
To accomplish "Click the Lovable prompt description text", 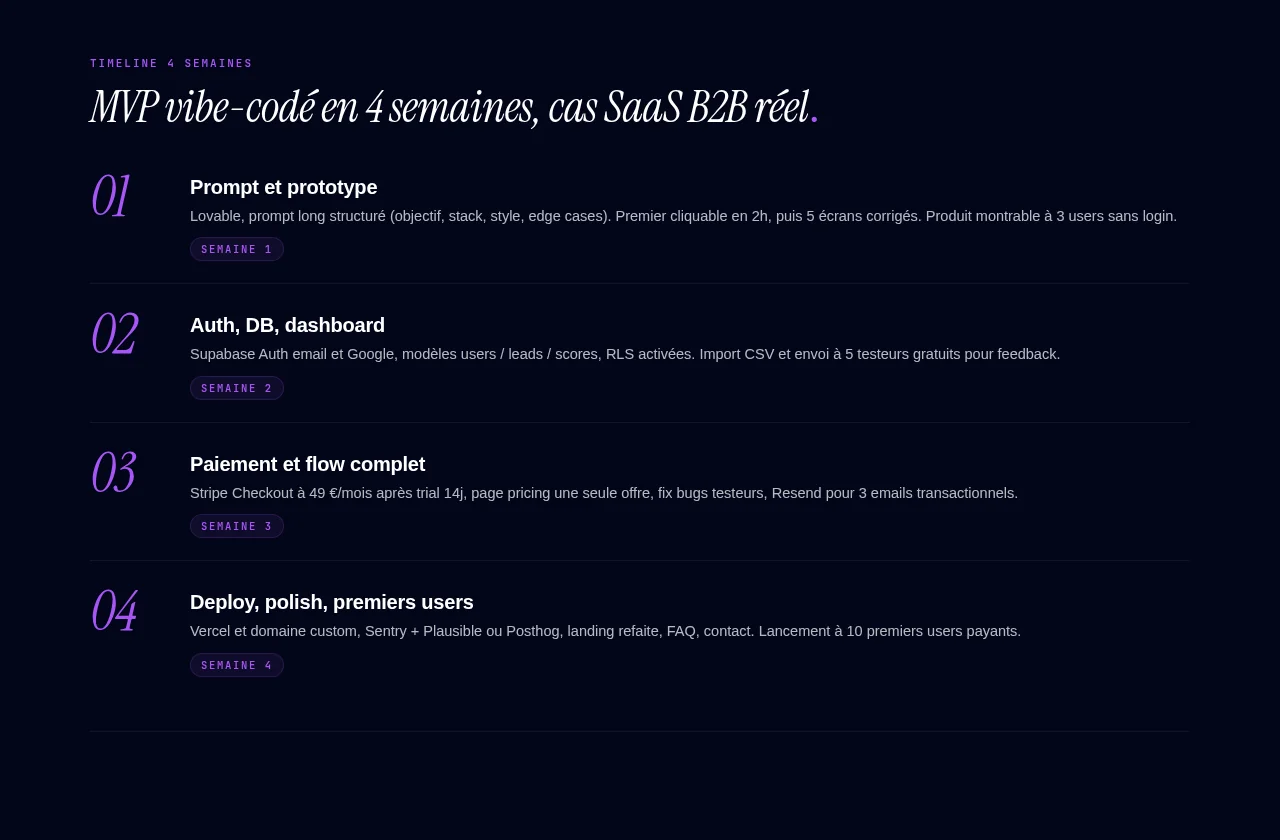I will [x=683, y=216].
